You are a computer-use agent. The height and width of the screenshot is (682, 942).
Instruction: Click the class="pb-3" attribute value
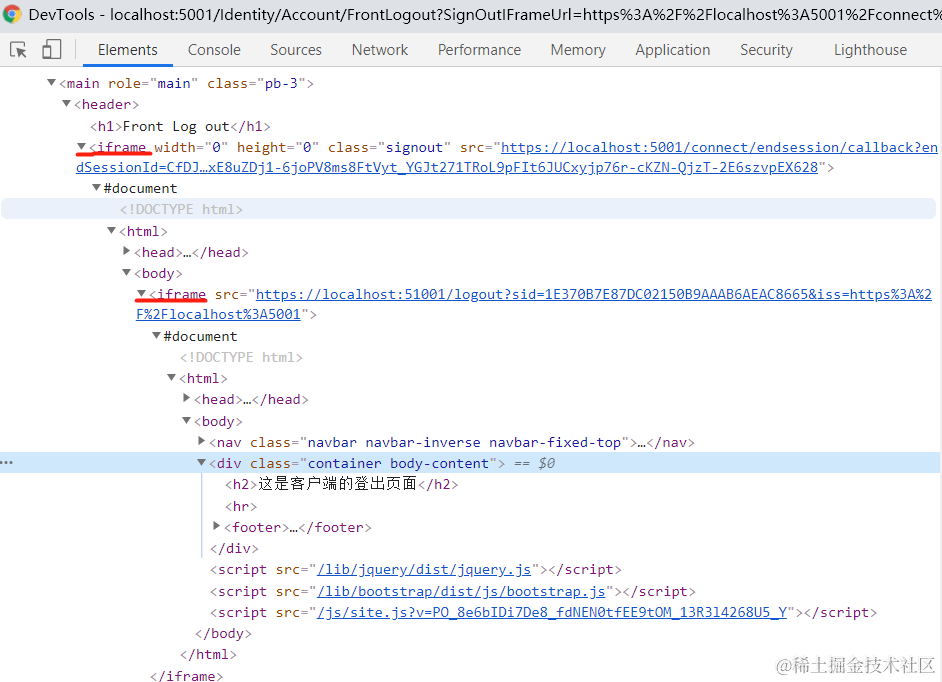pyautogui.click(x=281, y=83)
